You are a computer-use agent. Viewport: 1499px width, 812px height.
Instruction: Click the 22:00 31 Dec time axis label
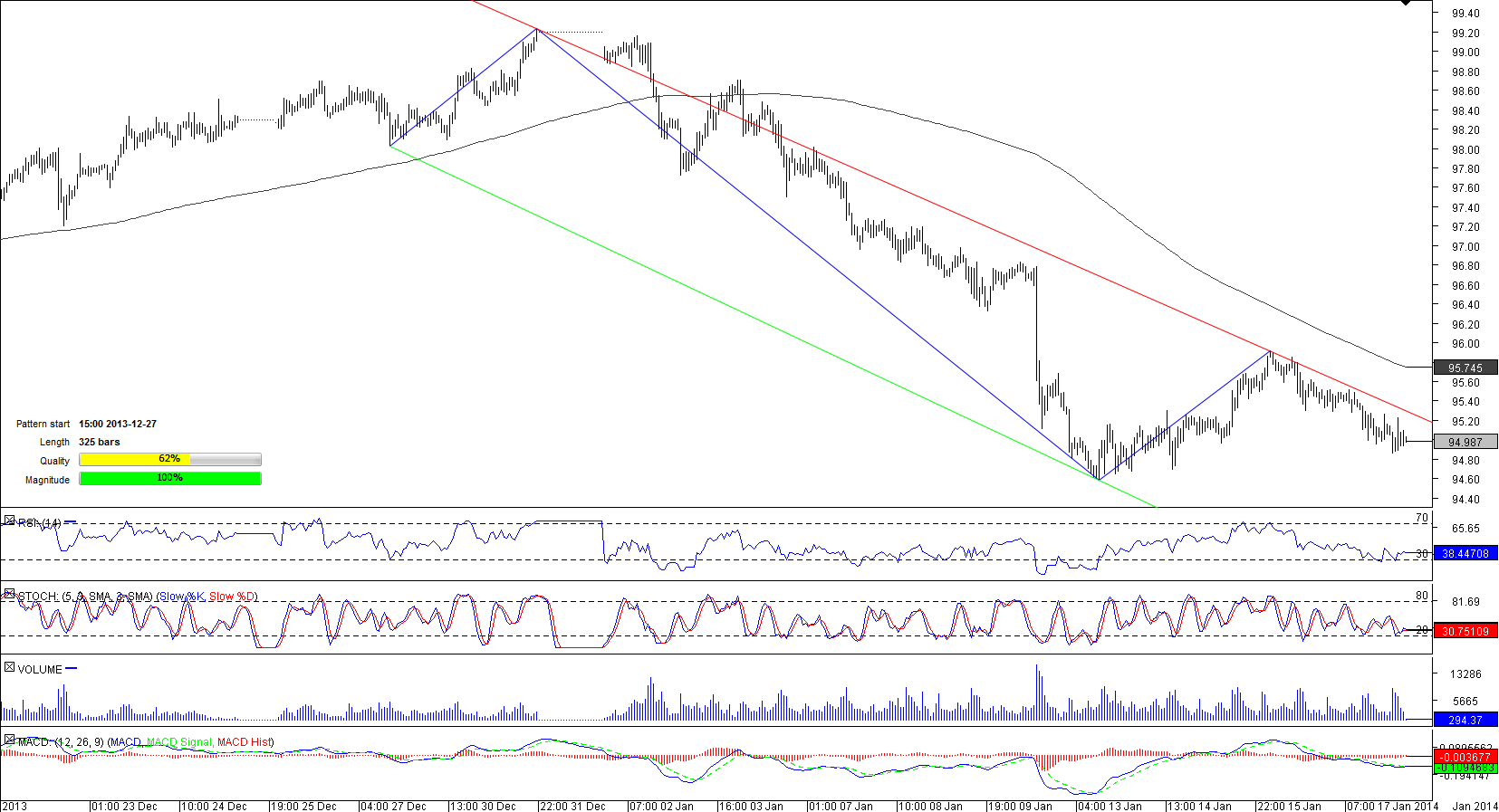pyautogui.click(x=572, y=806)
